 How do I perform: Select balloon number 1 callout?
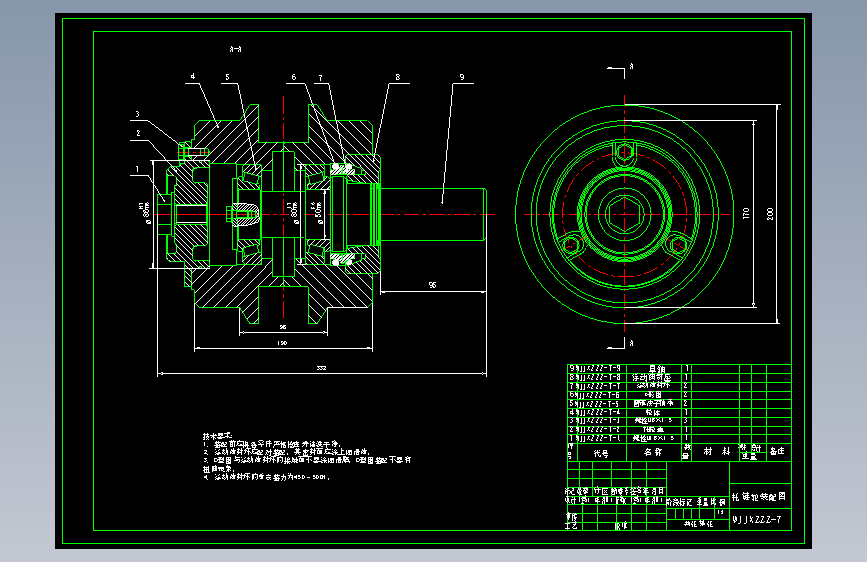tap(137, 169)
